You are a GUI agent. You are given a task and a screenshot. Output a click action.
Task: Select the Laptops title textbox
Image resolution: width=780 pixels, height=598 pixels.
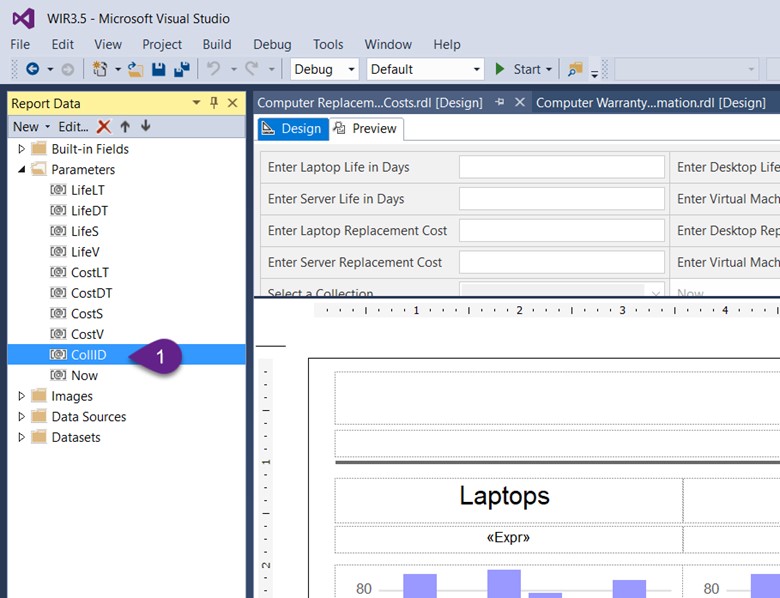pos(508,500)
